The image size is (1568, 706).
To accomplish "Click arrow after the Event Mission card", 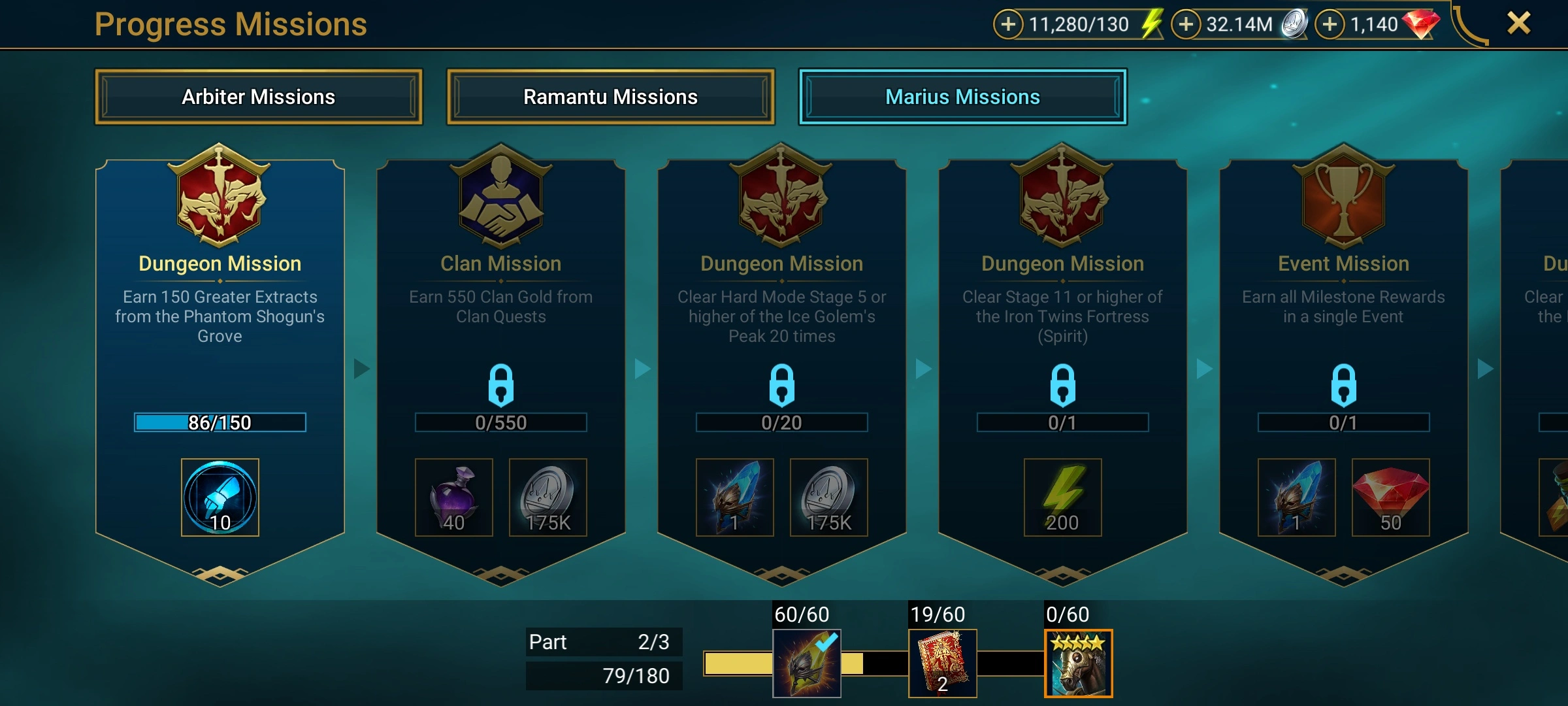I will point(1485,368).
